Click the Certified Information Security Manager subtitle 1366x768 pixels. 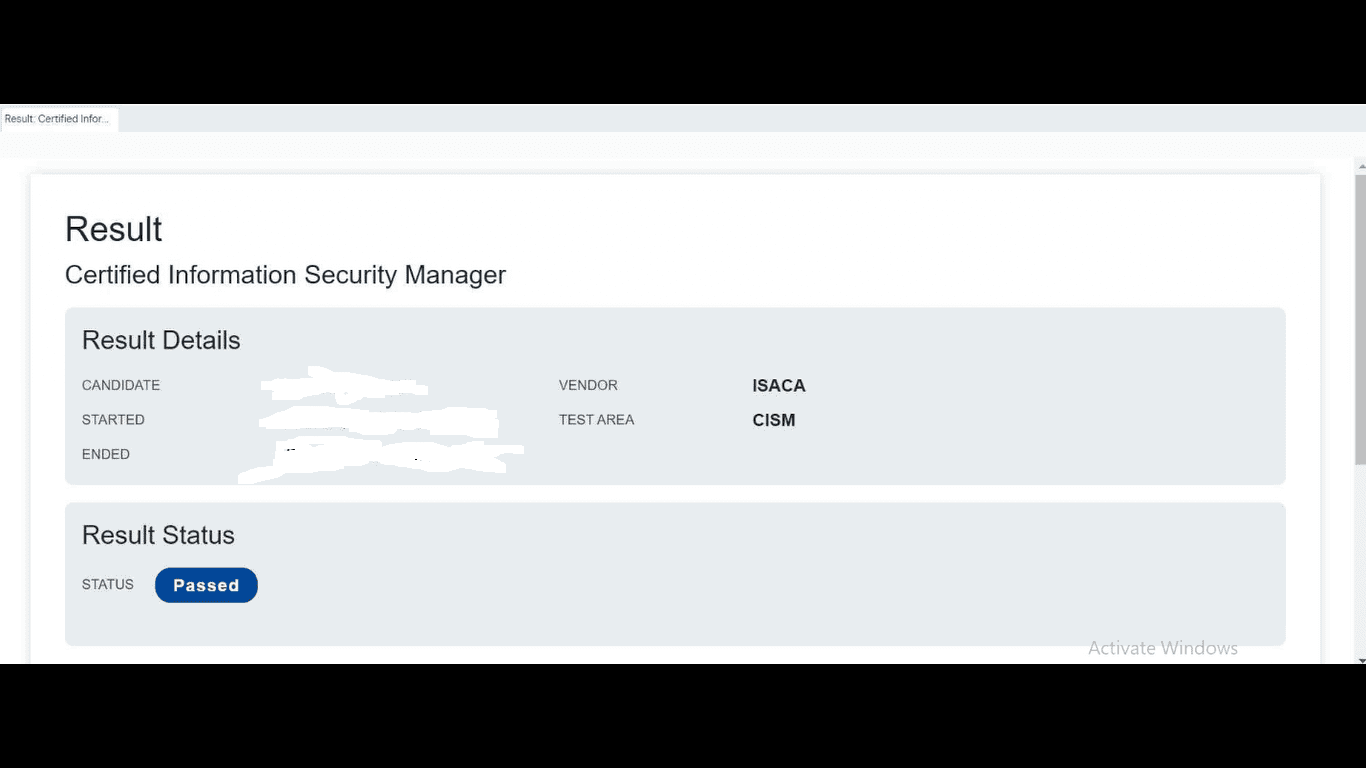285,275
